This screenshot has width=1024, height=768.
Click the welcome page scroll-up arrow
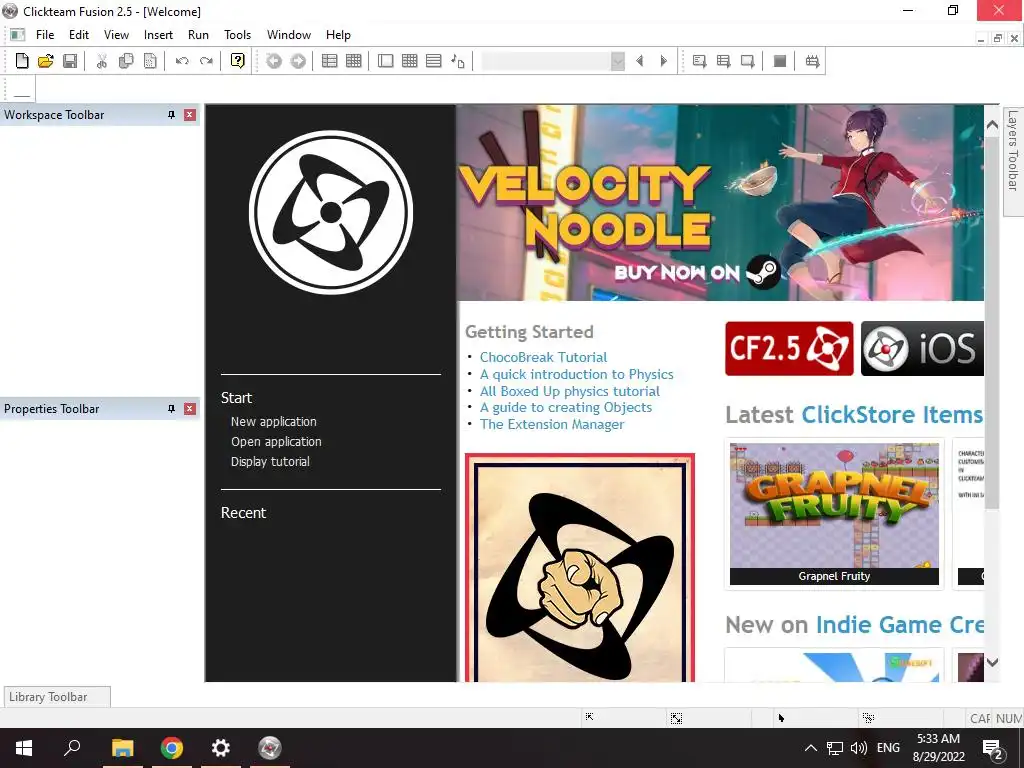tap(992, 124)
